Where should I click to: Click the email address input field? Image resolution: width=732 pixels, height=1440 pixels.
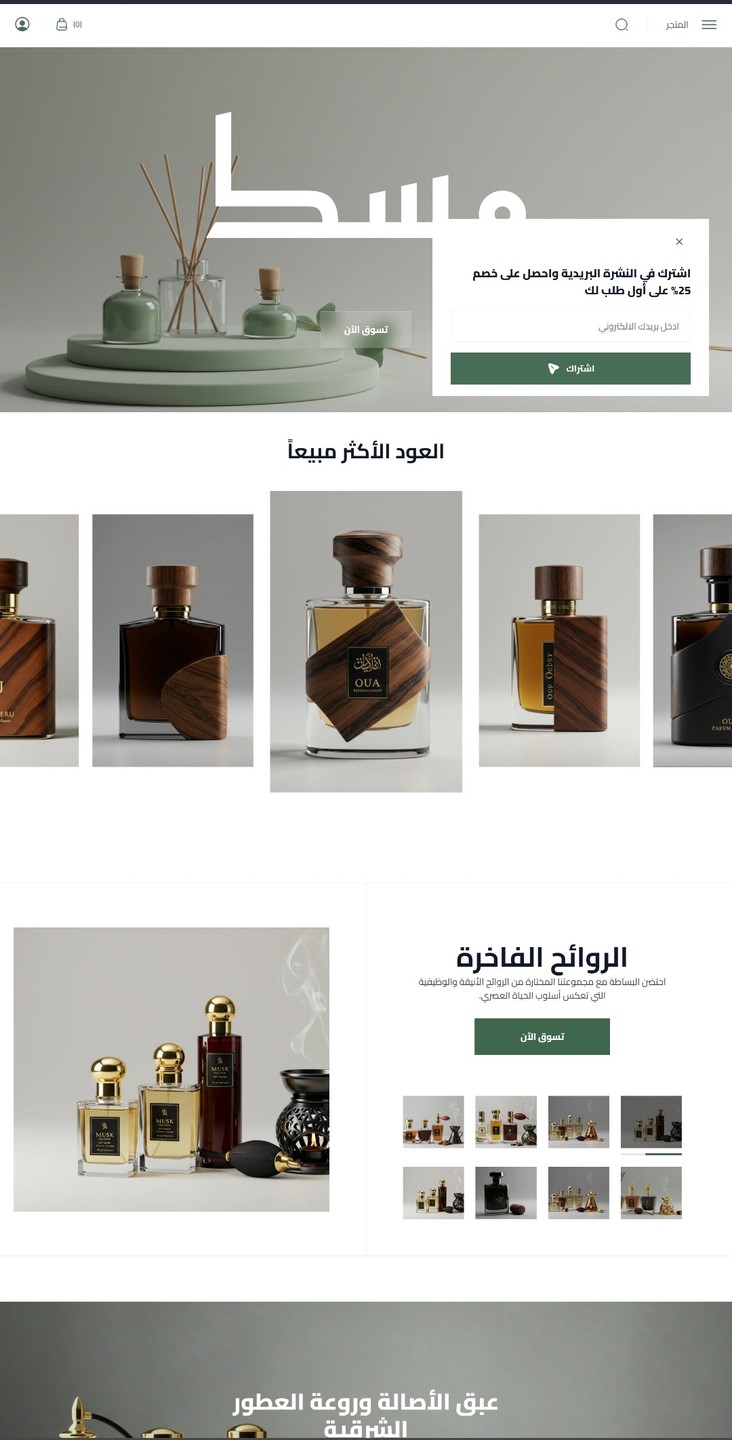pyautogui.click(x=570, y=326)
